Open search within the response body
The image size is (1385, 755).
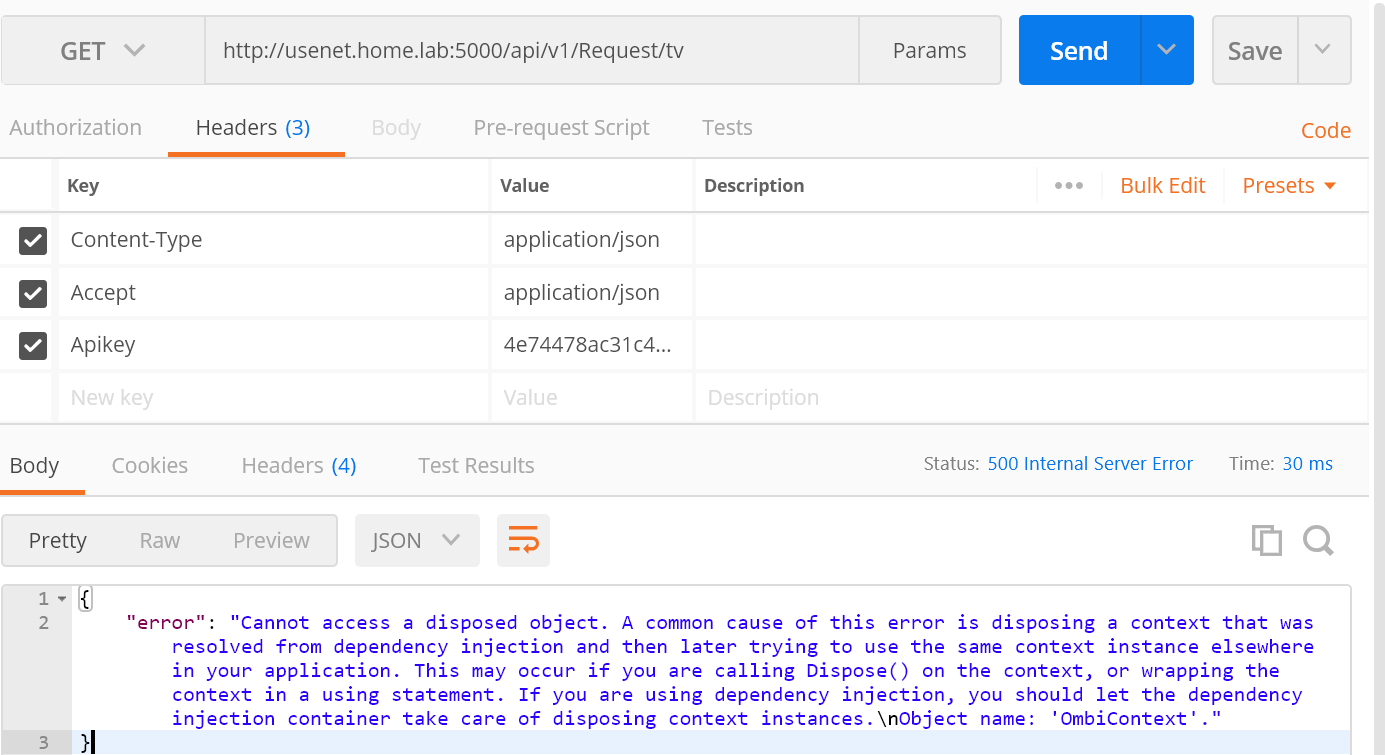coord(1318,540)
